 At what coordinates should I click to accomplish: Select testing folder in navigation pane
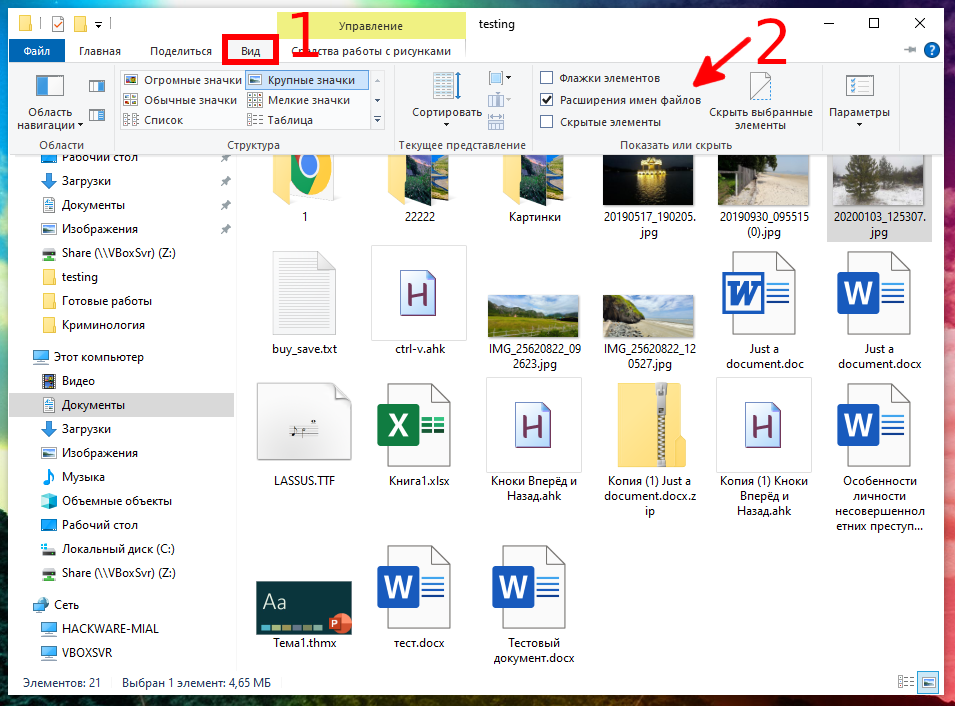point(79,277)
